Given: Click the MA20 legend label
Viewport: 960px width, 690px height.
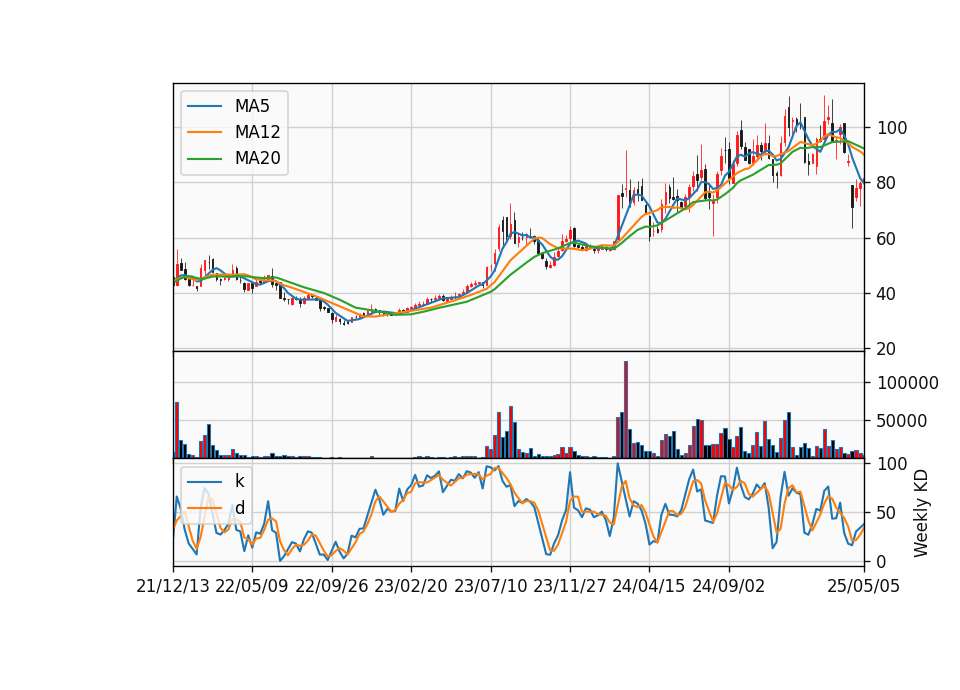Looking at the screenshot, I should [257, 158].
